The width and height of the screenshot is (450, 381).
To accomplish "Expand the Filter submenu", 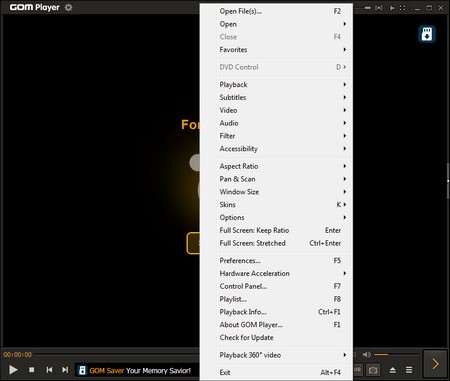I will tap(280, 136).
